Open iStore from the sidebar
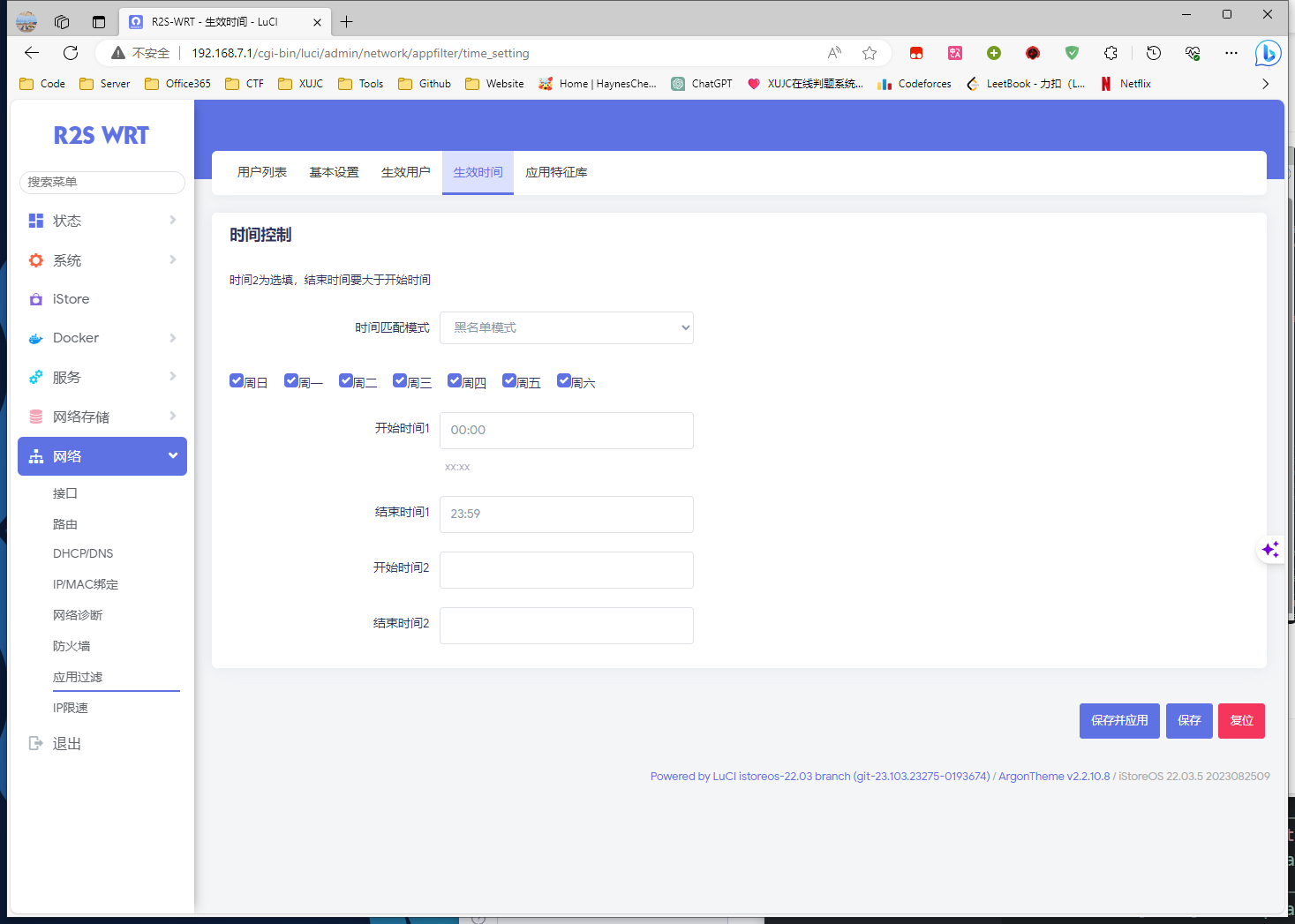1295x924 pixels. (x=102, y=299)
